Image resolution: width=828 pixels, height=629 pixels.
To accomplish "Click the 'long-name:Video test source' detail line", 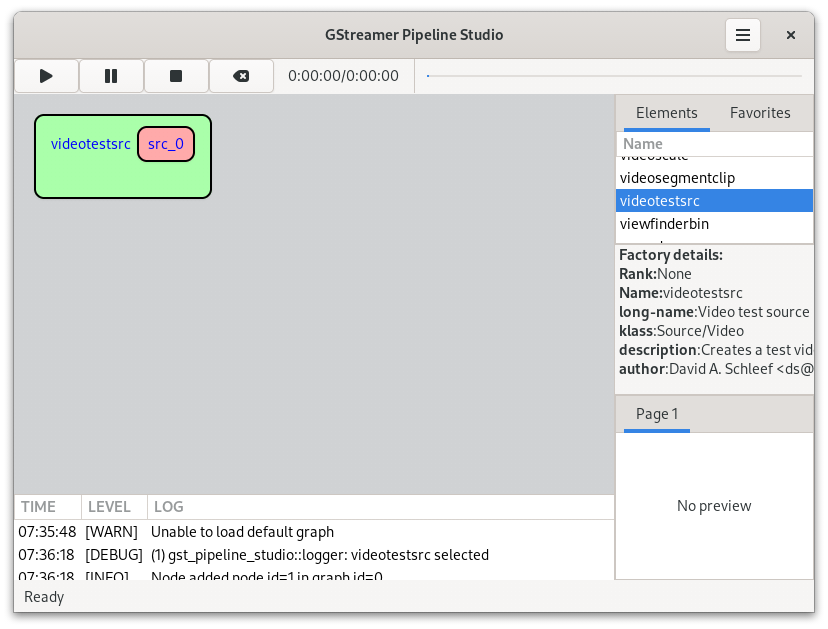I will coord(714,312).
